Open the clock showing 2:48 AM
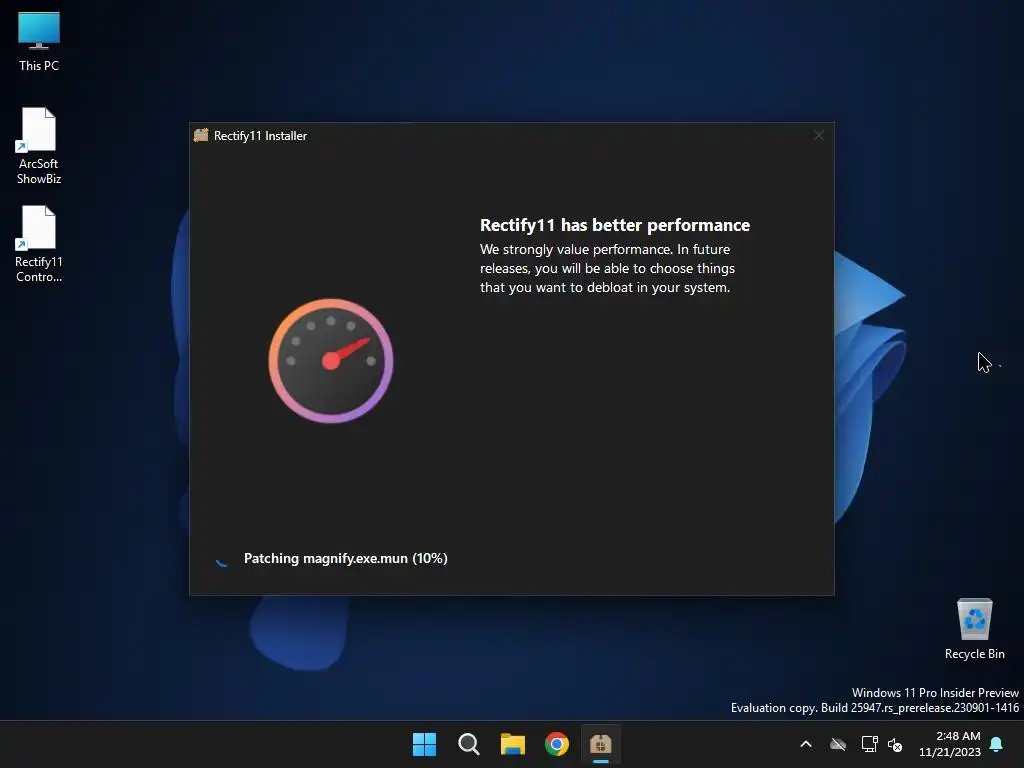This screenshot has height=768, width=1024. (950, 744)
